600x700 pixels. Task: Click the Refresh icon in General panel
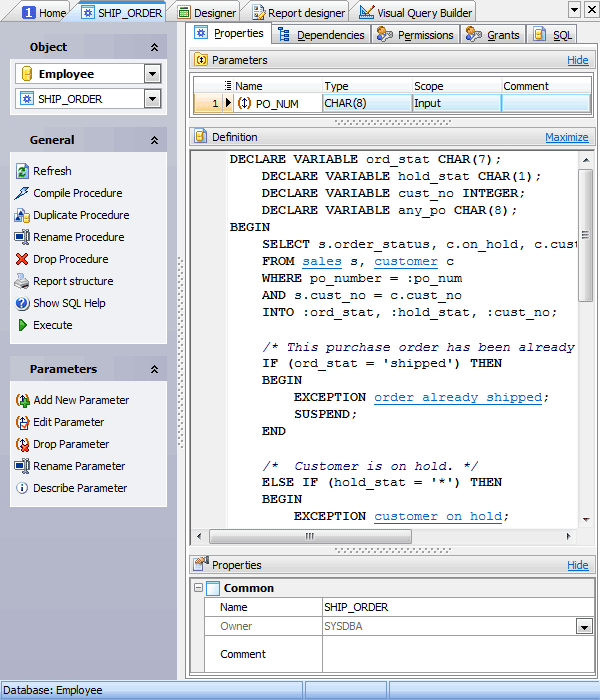pyautogui.click(x=23, y=171)
